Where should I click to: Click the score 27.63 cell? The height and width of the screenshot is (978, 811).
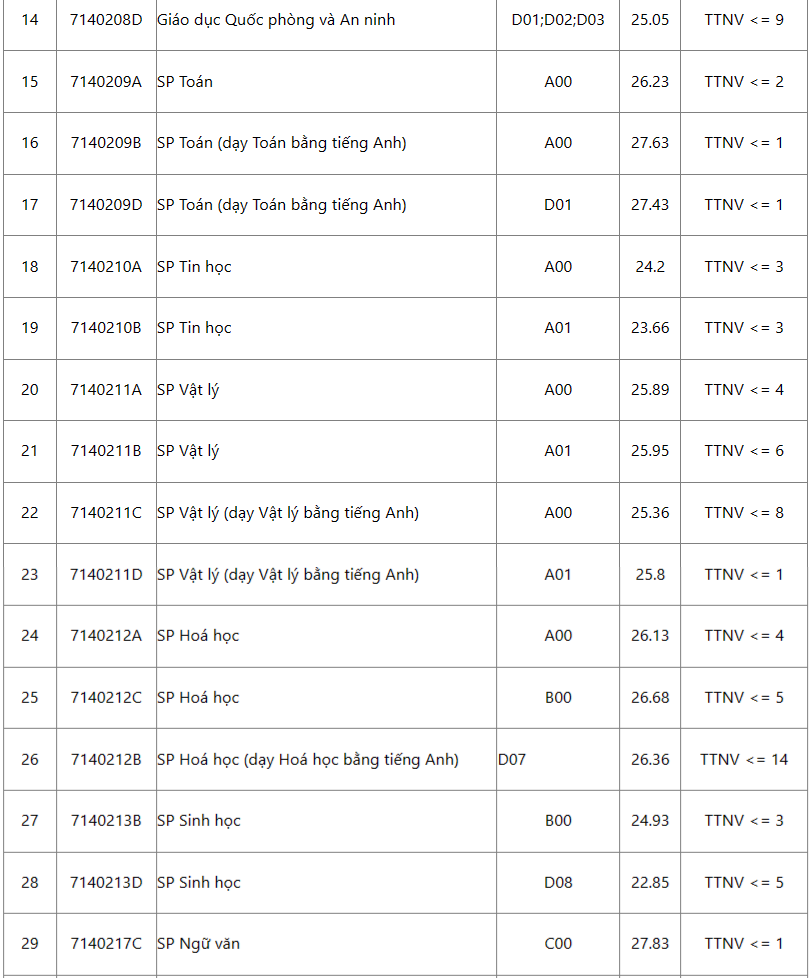tap(650, 143)
